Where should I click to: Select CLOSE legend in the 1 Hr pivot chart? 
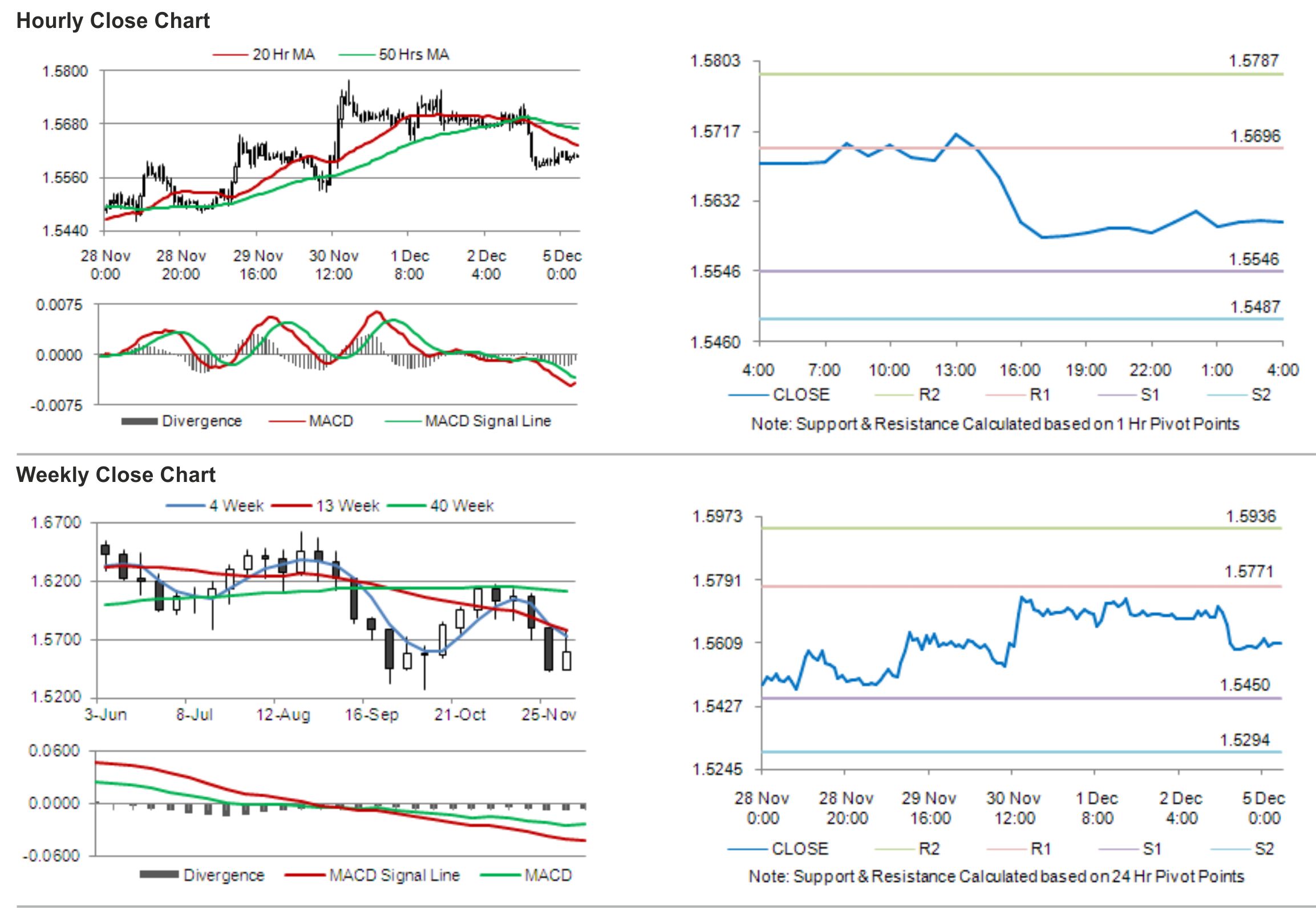pyautogui.click(x=779, y=395)
